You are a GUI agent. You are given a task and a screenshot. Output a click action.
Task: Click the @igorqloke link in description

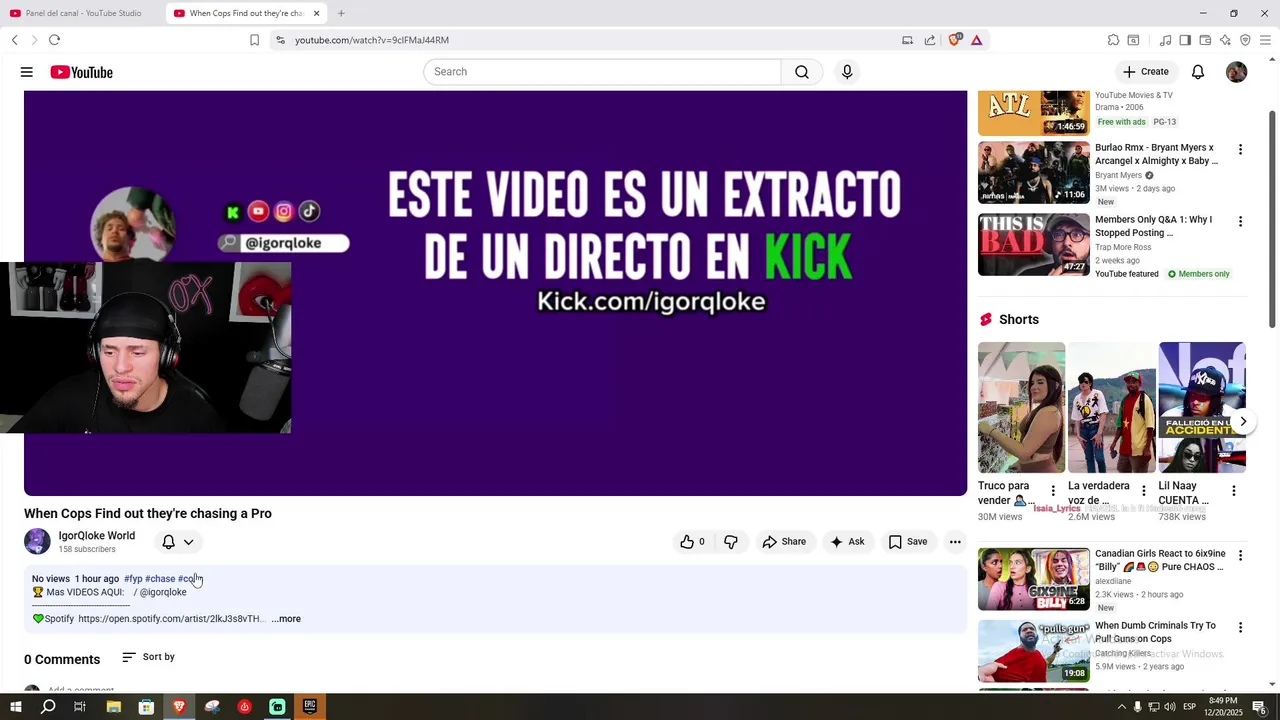163,592
